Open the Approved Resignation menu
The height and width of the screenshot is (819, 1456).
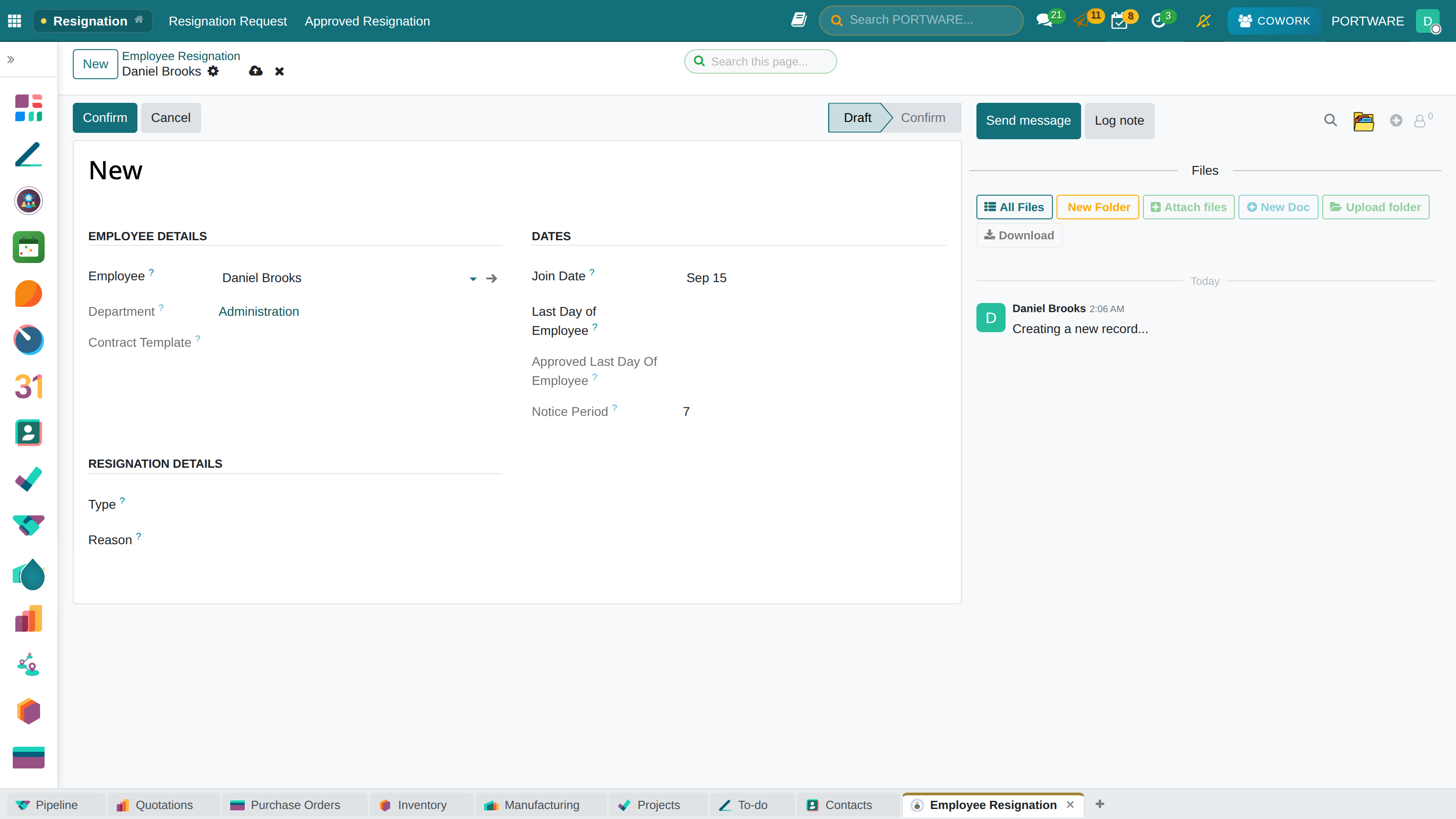click(x=367, y=21)
